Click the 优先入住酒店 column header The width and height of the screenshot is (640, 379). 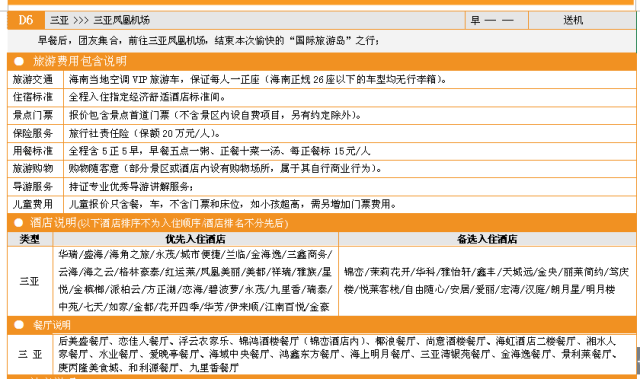(x=196, y=239)
